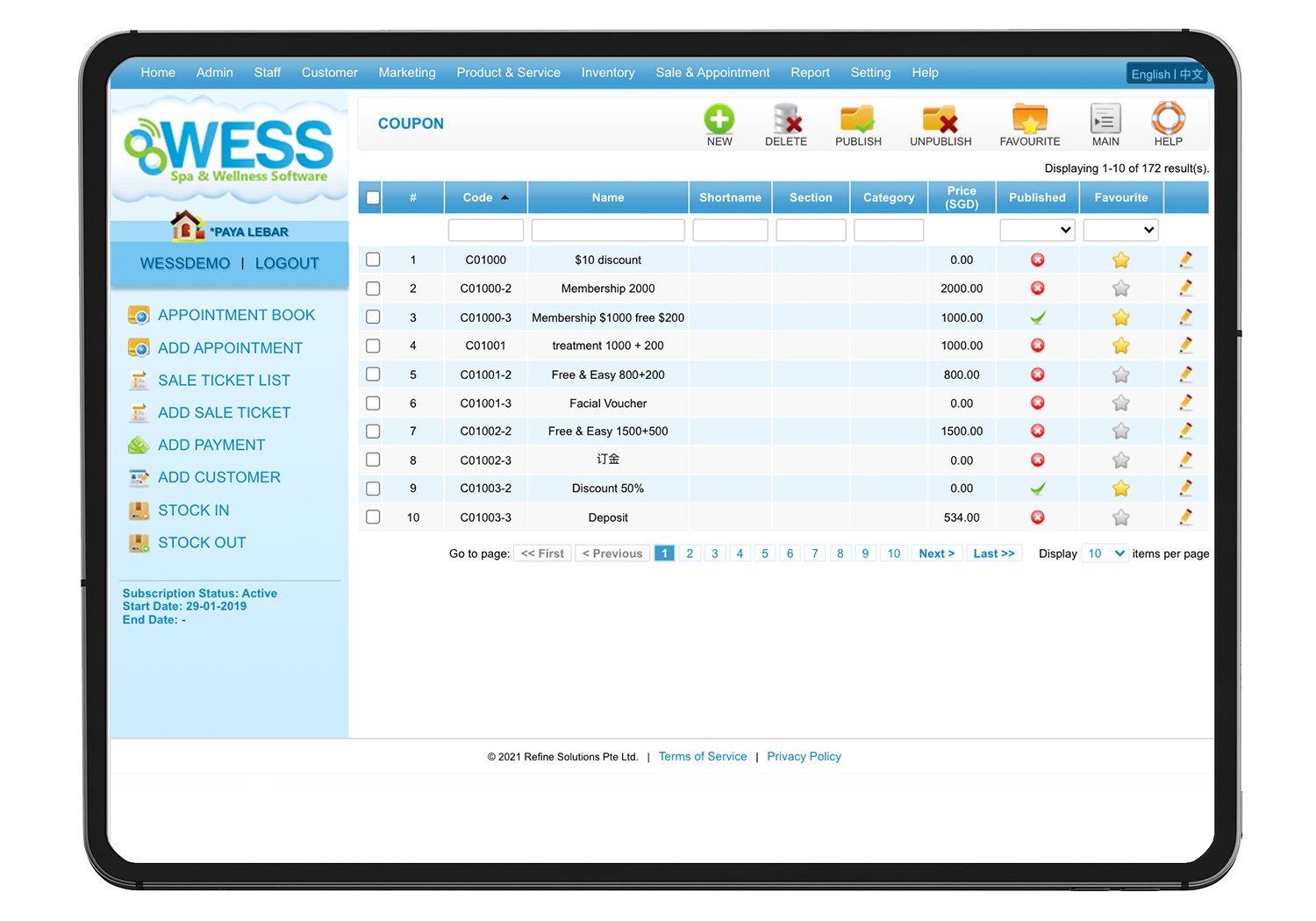Screen dimensions: 1316x921
Task: Go to page 5 of the coupon list
Action: click(764, 553)
